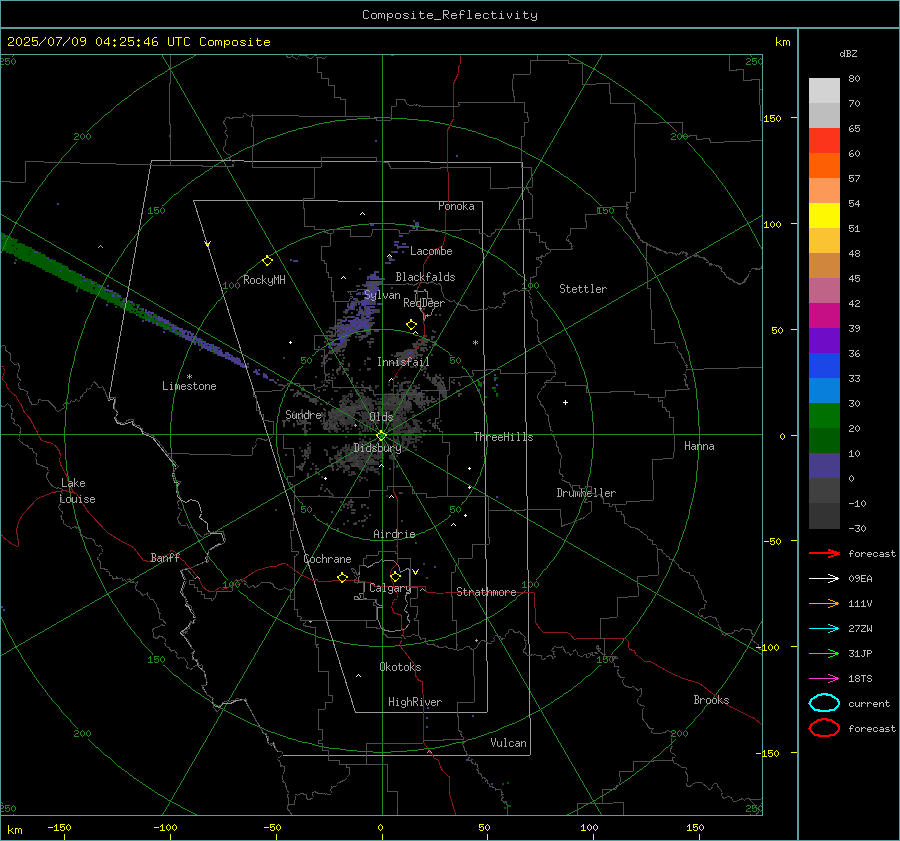The width and height of the screenshot is (900, 841).
Task: Click the red forecast arrow in legend
Action: [824, 553]
